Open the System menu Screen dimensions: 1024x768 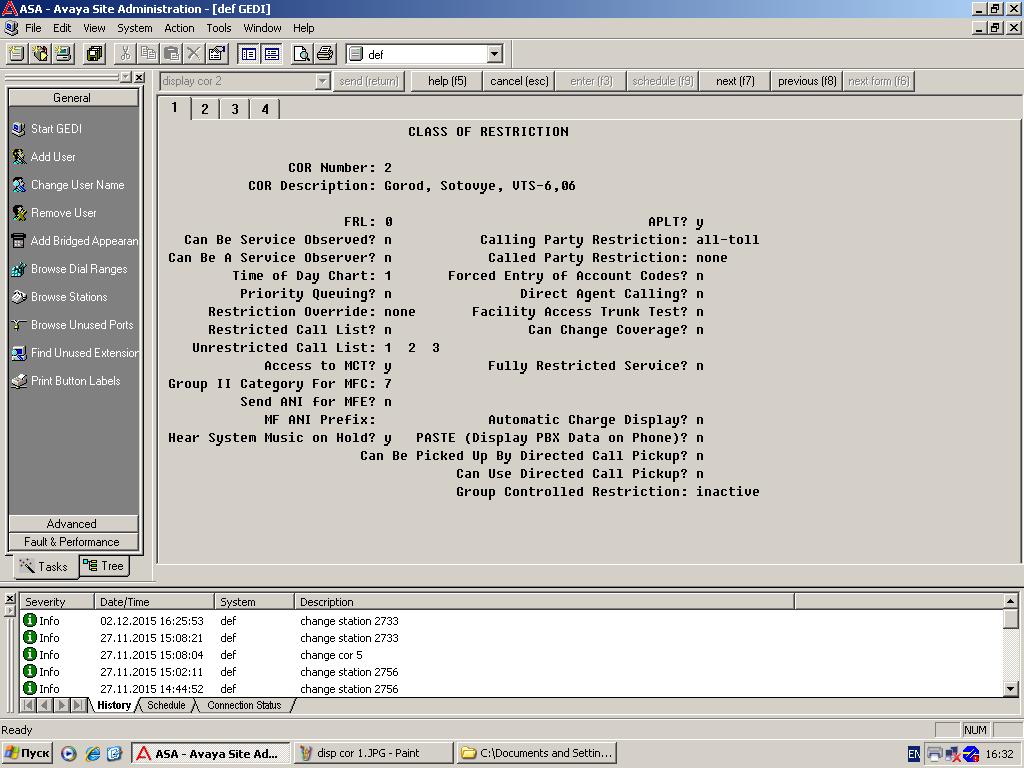(135, 28)
